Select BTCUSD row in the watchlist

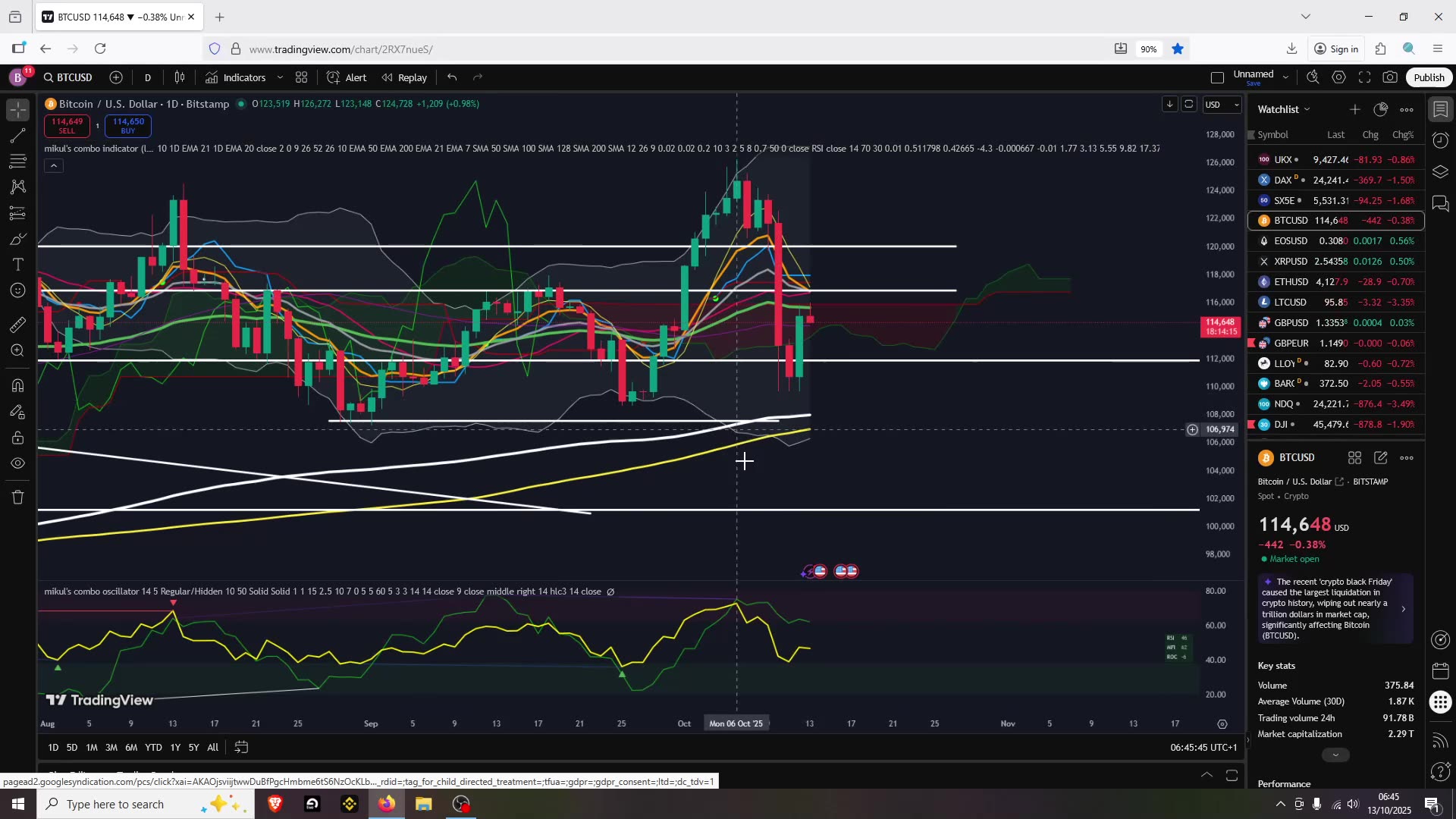click(1335, 220)
